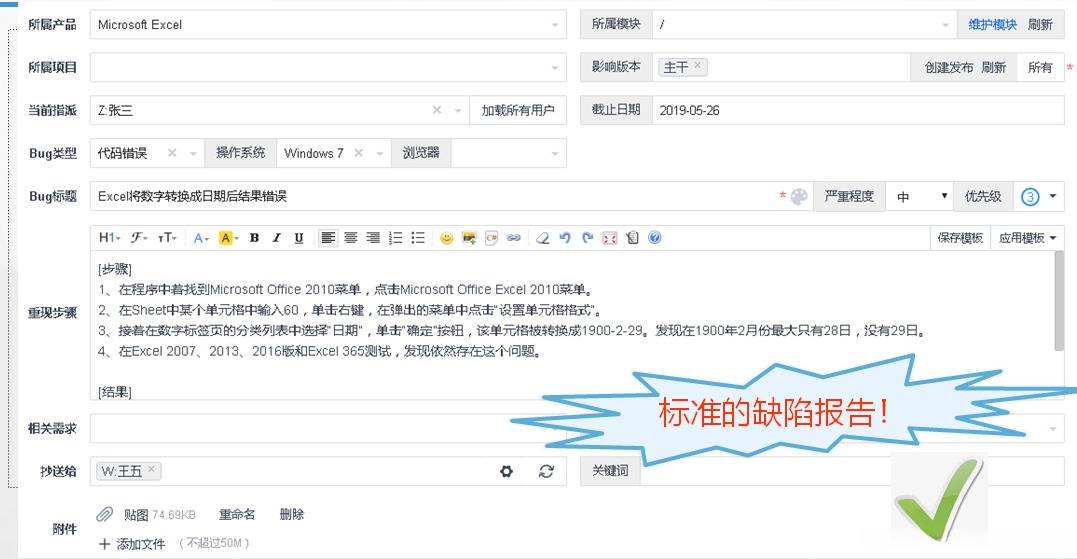Open the operating system dropdown showing Windows 7
This screenshot has height=559, width=1077.
pos(333,153)
